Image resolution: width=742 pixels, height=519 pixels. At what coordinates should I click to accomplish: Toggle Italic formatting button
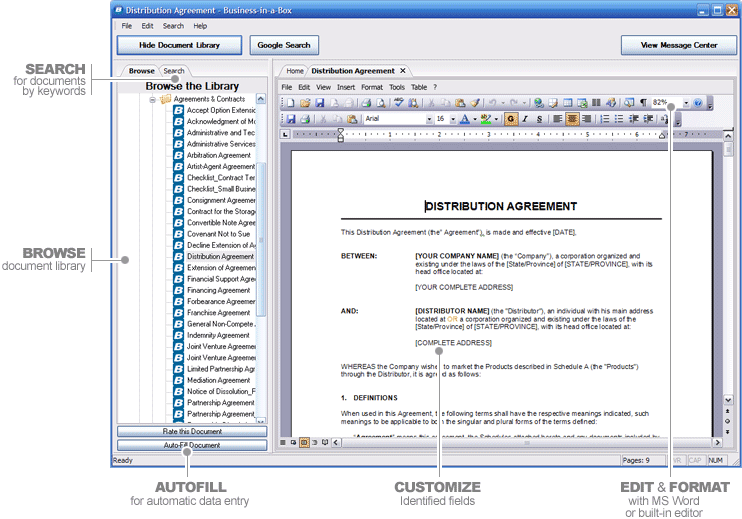tap(524, 119)
